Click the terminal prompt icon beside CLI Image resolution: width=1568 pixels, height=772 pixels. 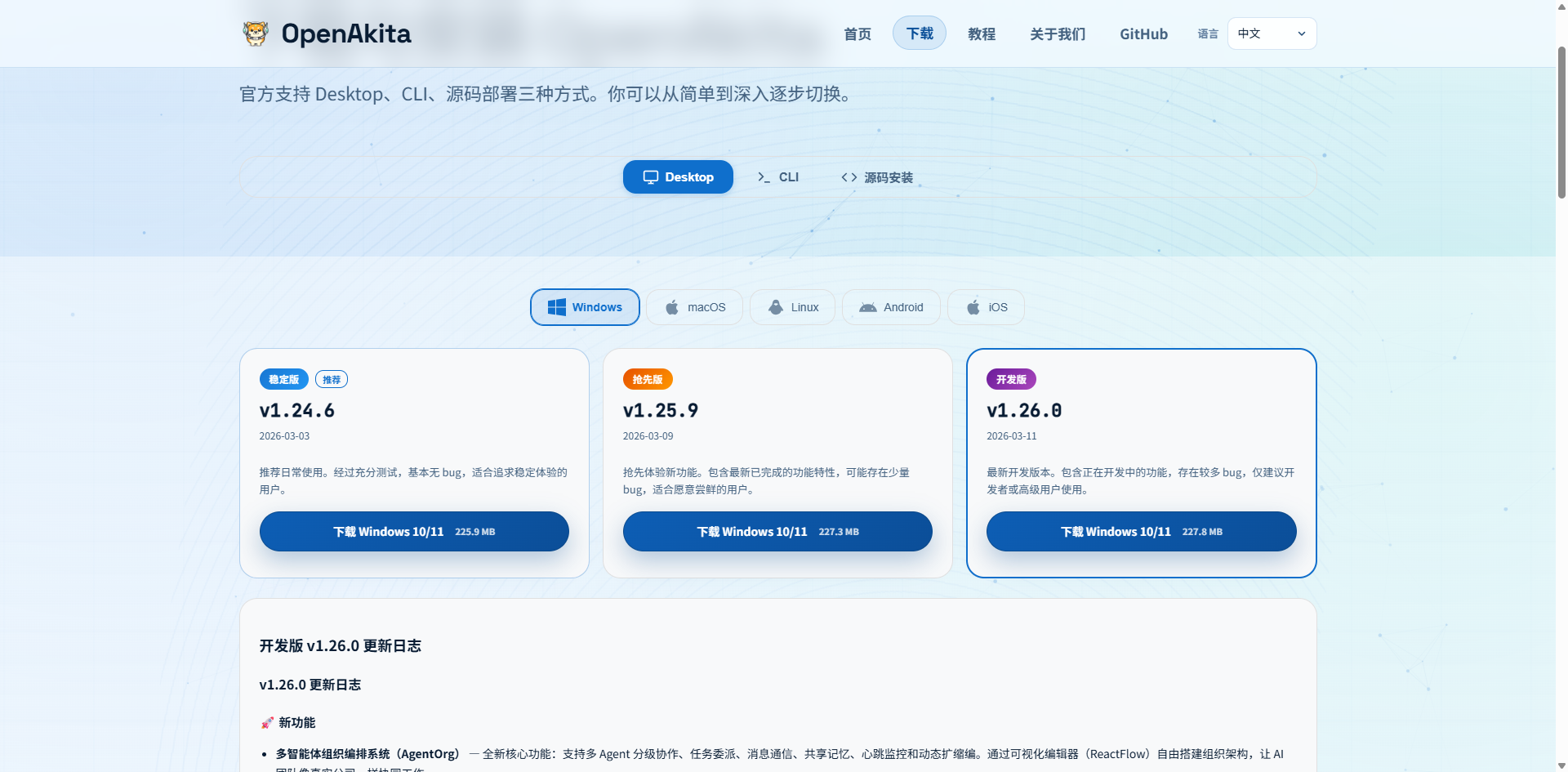pyautogui.click(x=764, y=177)
